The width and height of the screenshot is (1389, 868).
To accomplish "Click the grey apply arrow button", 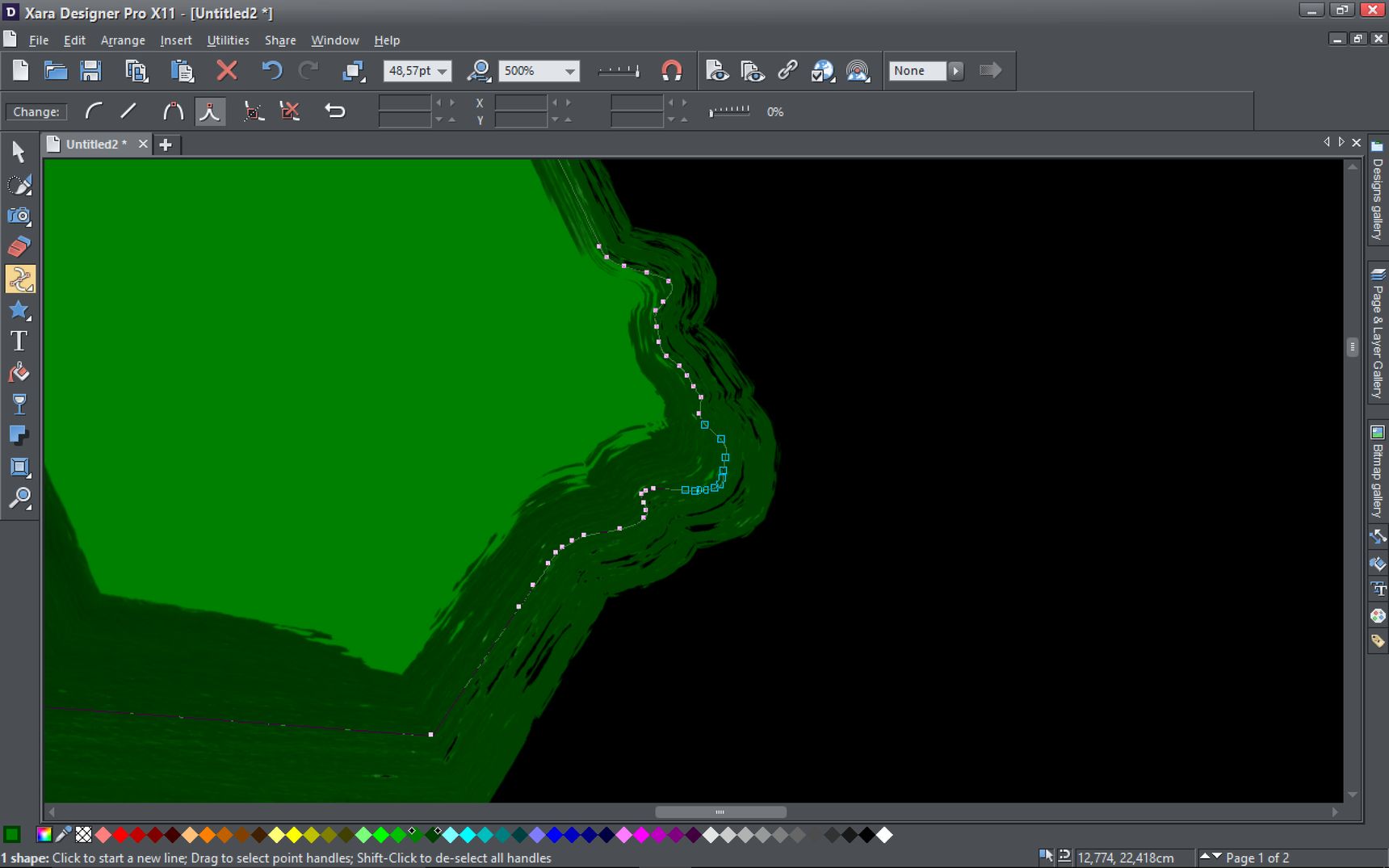I will click(x=991, y=71).
